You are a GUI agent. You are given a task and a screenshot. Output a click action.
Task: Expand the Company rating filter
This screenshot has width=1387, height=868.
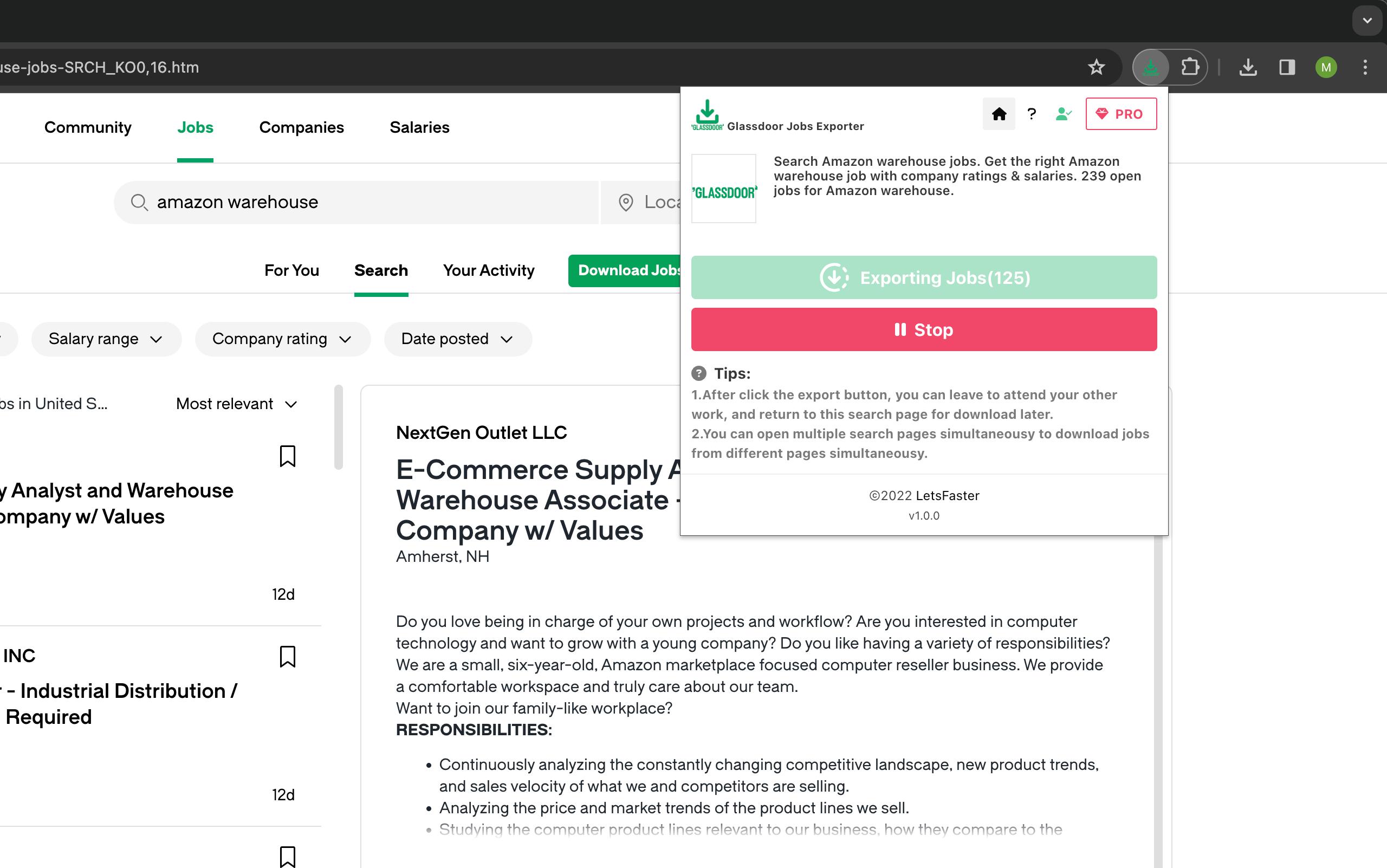pos(282,339)
